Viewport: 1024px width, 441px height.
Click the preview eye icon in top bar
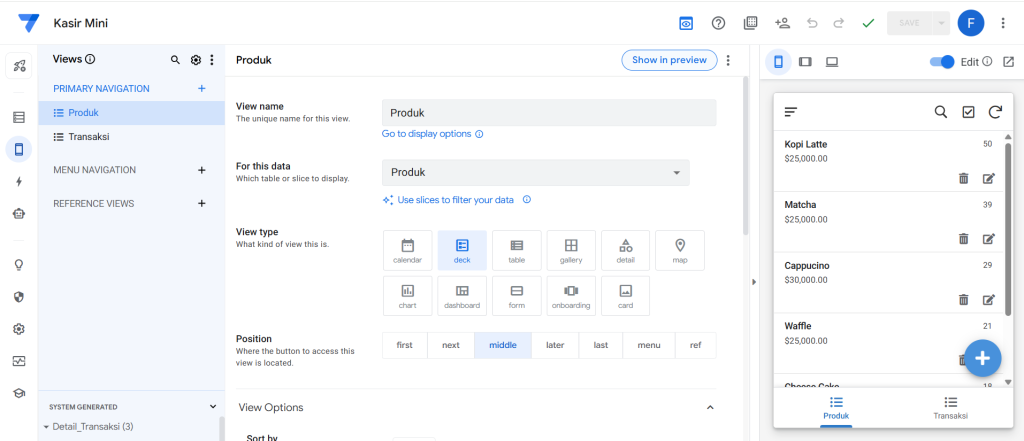coord(686,23)
